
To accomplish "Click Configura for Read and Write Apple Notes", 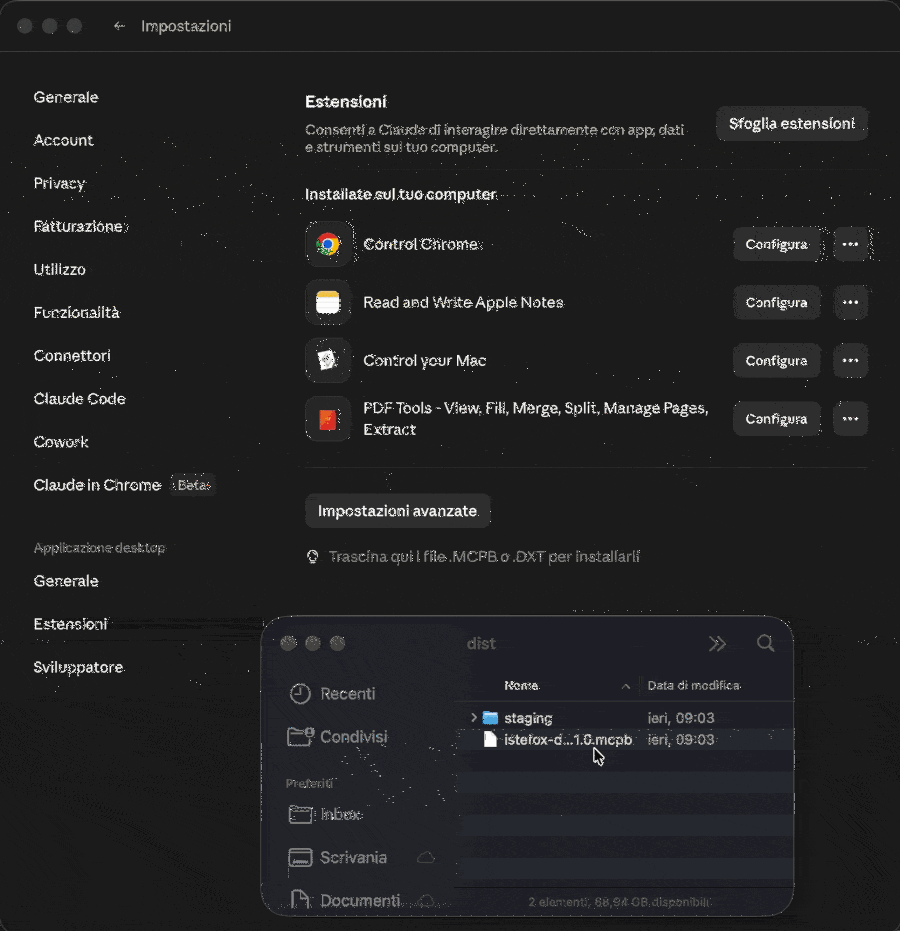I will [x=777, y=302].
